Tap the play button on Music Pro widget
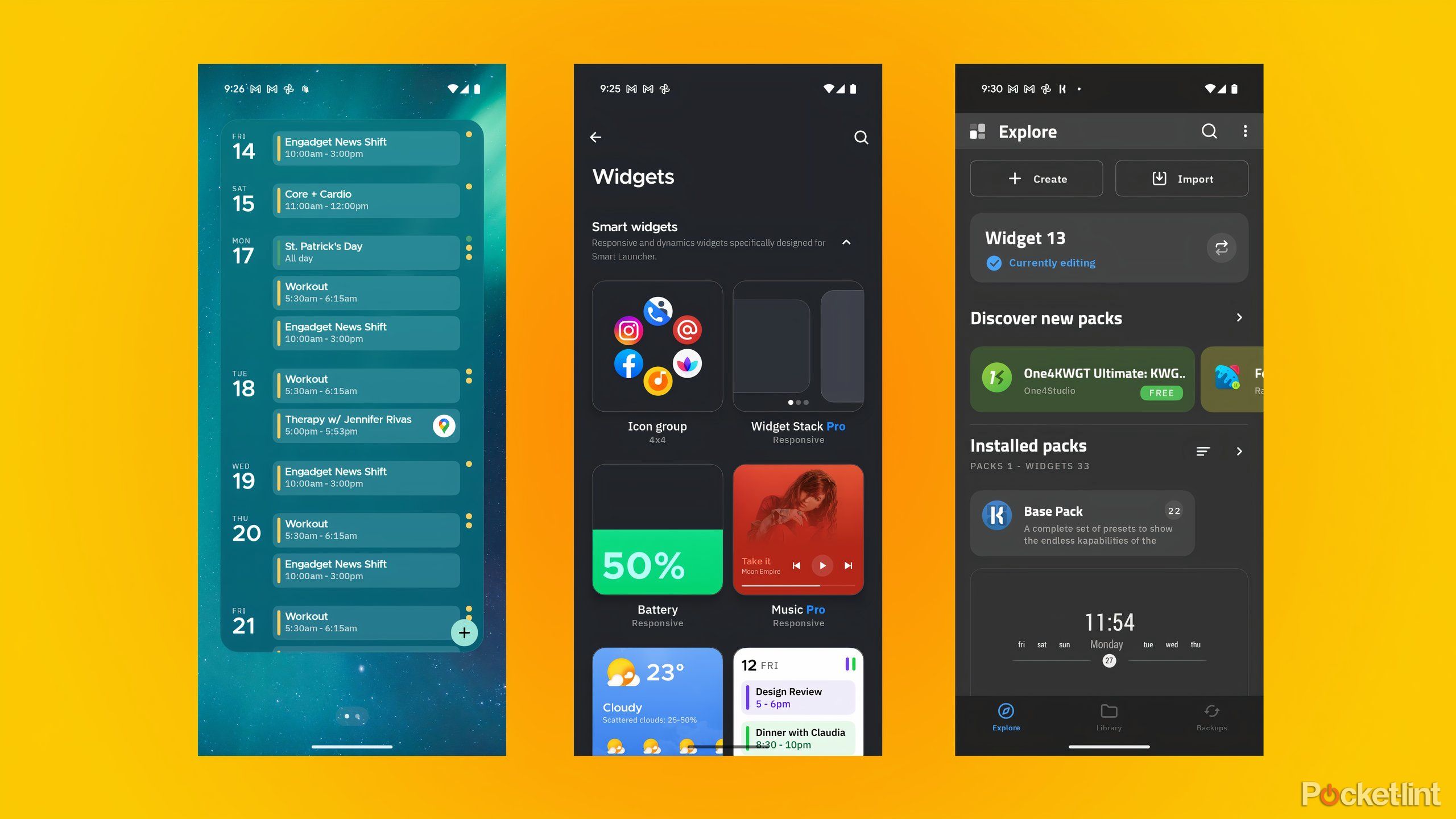1456x819 pixels. [x=821, y=565]
